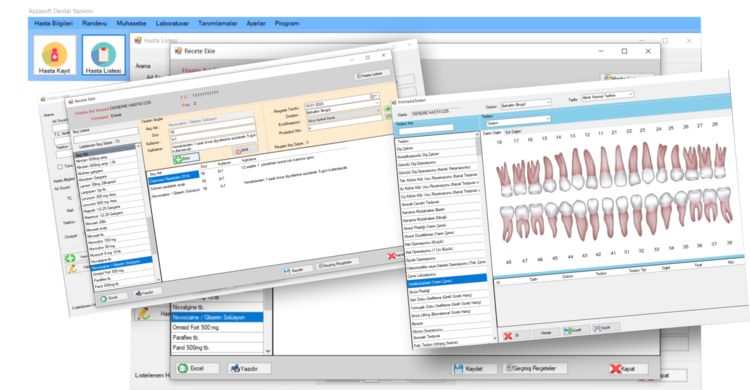Open the Reçete Tarihi date picker

375,97
